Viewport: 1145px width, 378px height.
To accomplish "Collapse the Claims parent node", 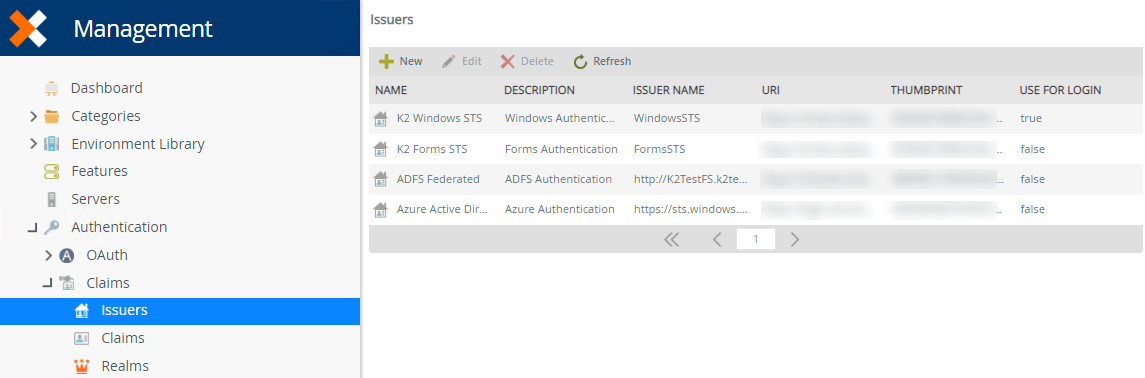I will [47, 283].
